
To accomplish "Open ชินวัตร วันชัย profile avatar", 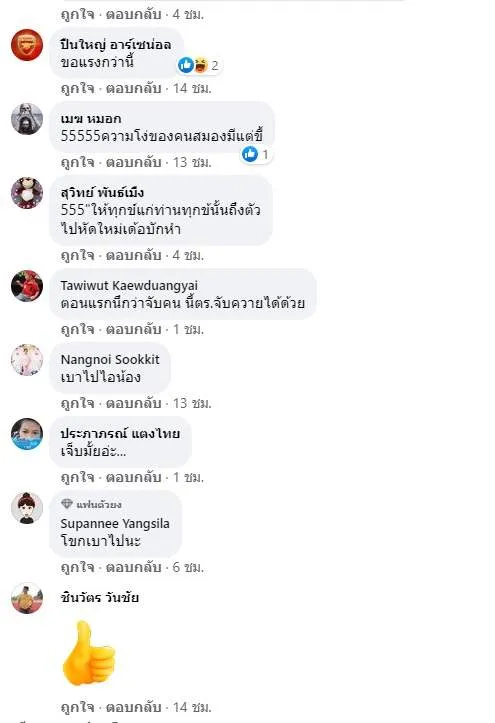I will (27, 598).
